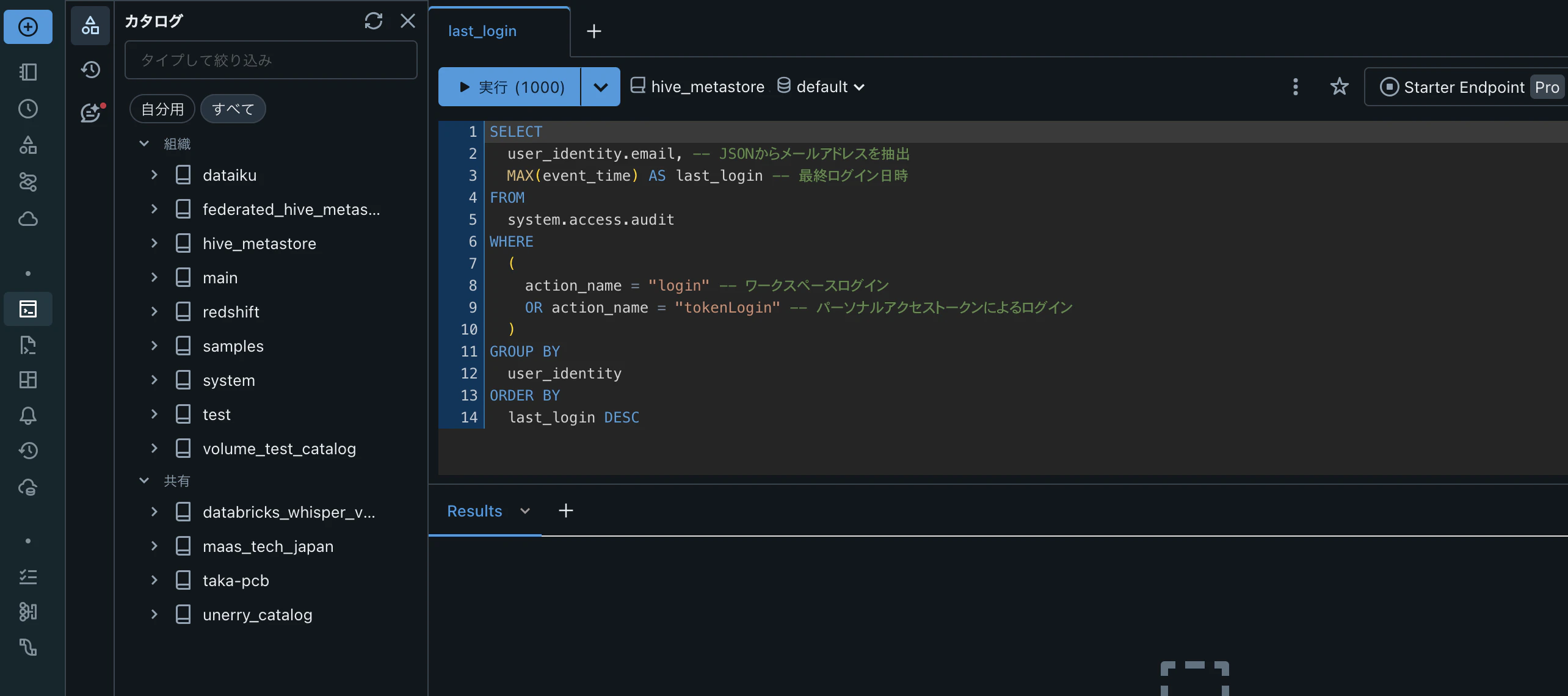Select the catalog browser panel icon
Image resolution: width=1568 pixels, height=696 pixels.
point(90,26)
